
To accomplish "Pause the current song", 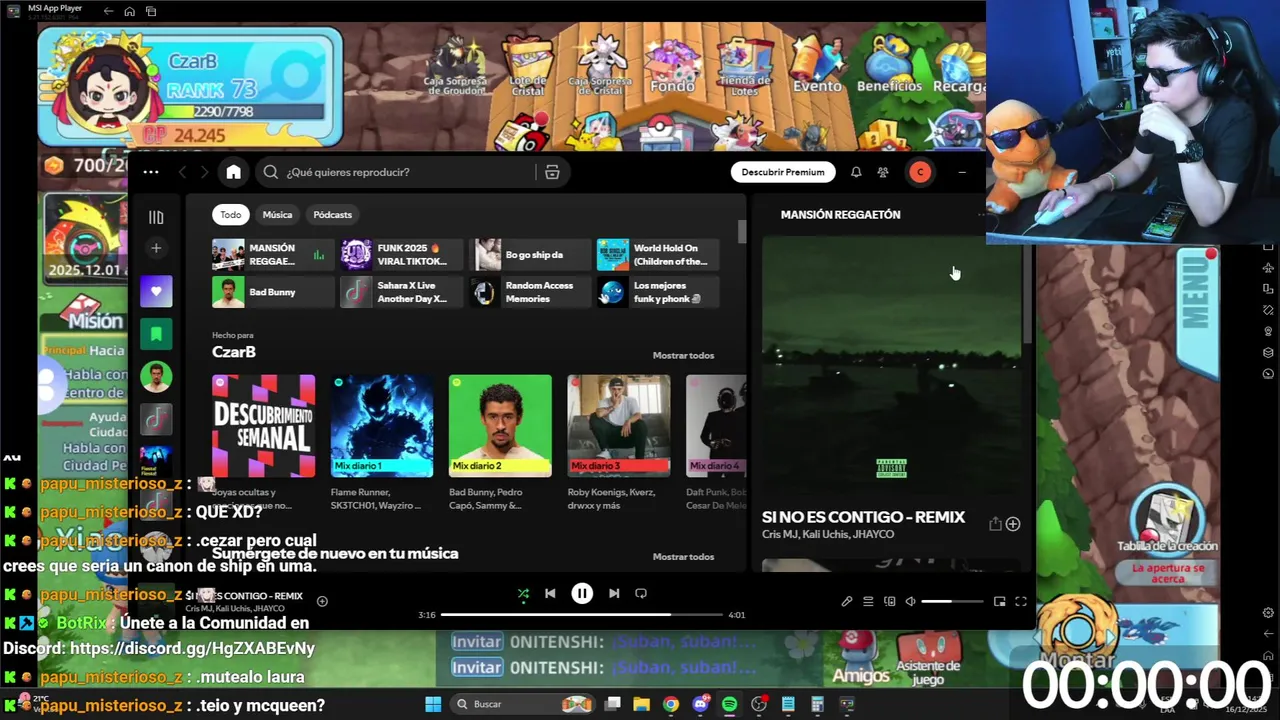I will [x=582, y=593].
